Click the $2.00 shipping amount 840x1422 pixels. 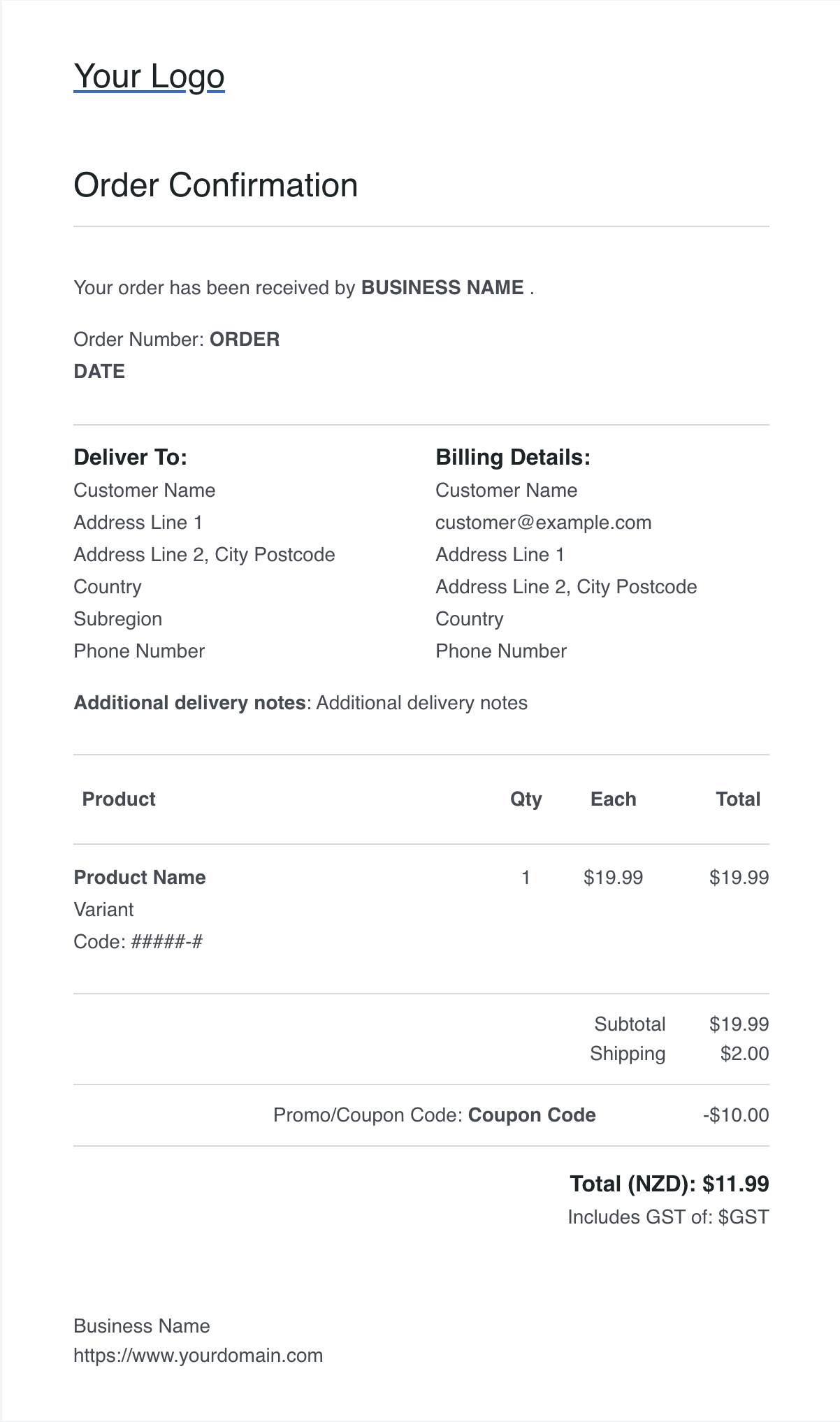coord(745,1054)
